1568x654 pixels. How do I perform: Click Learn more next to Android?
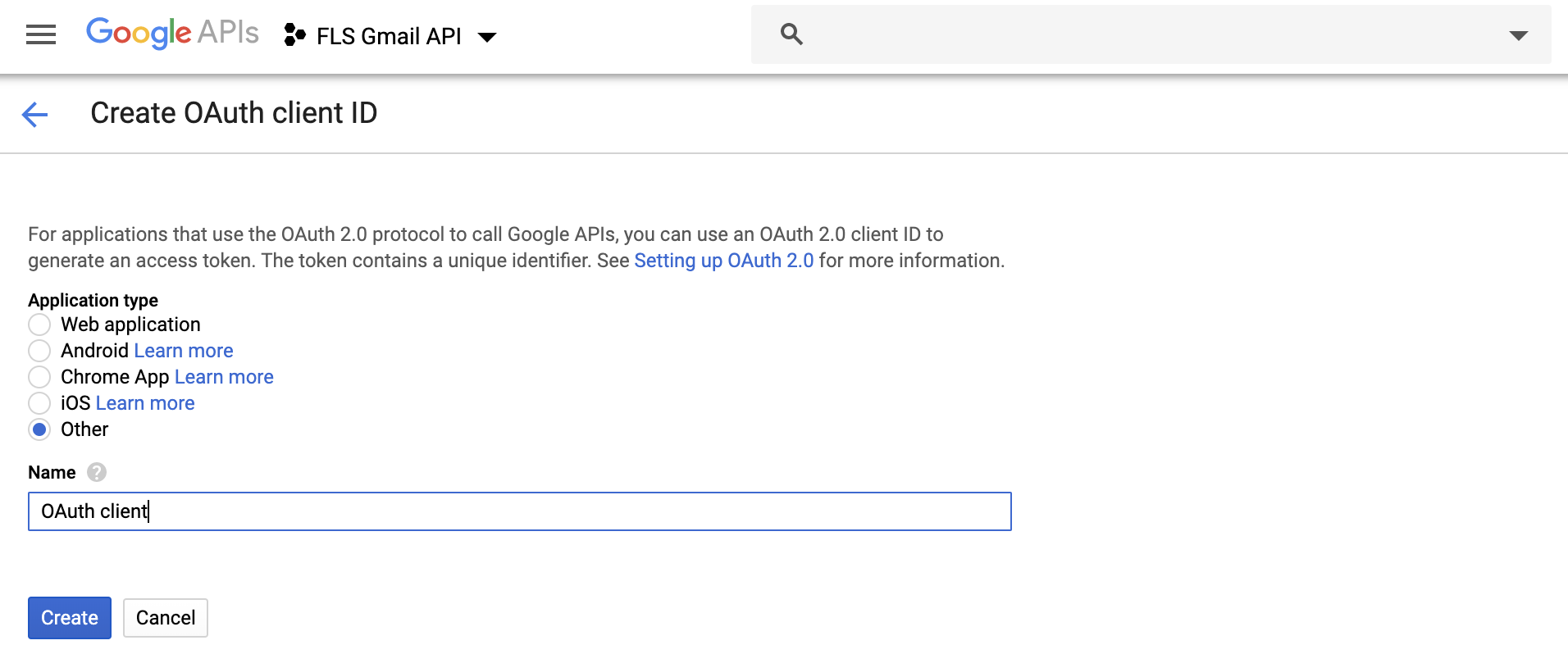pyautogui.click(x=183, y=350)
